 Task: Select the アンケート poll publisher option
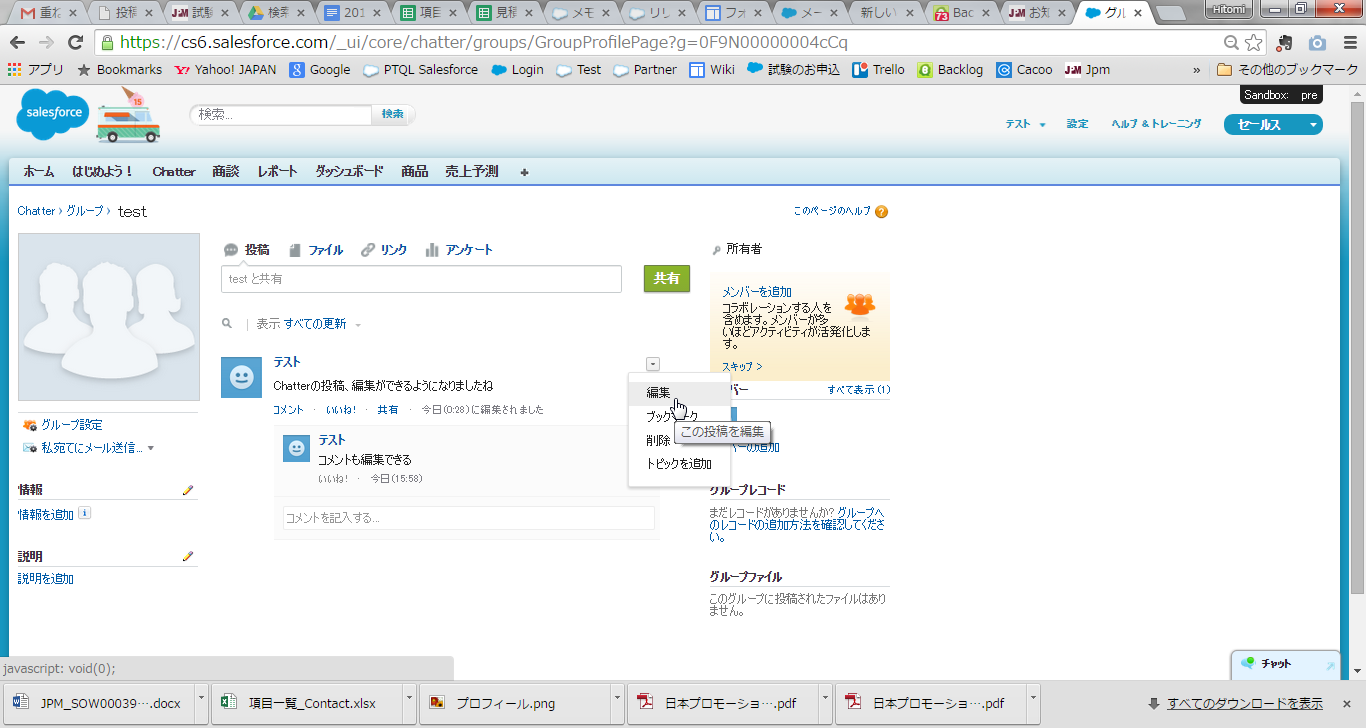tap(459, 250)
